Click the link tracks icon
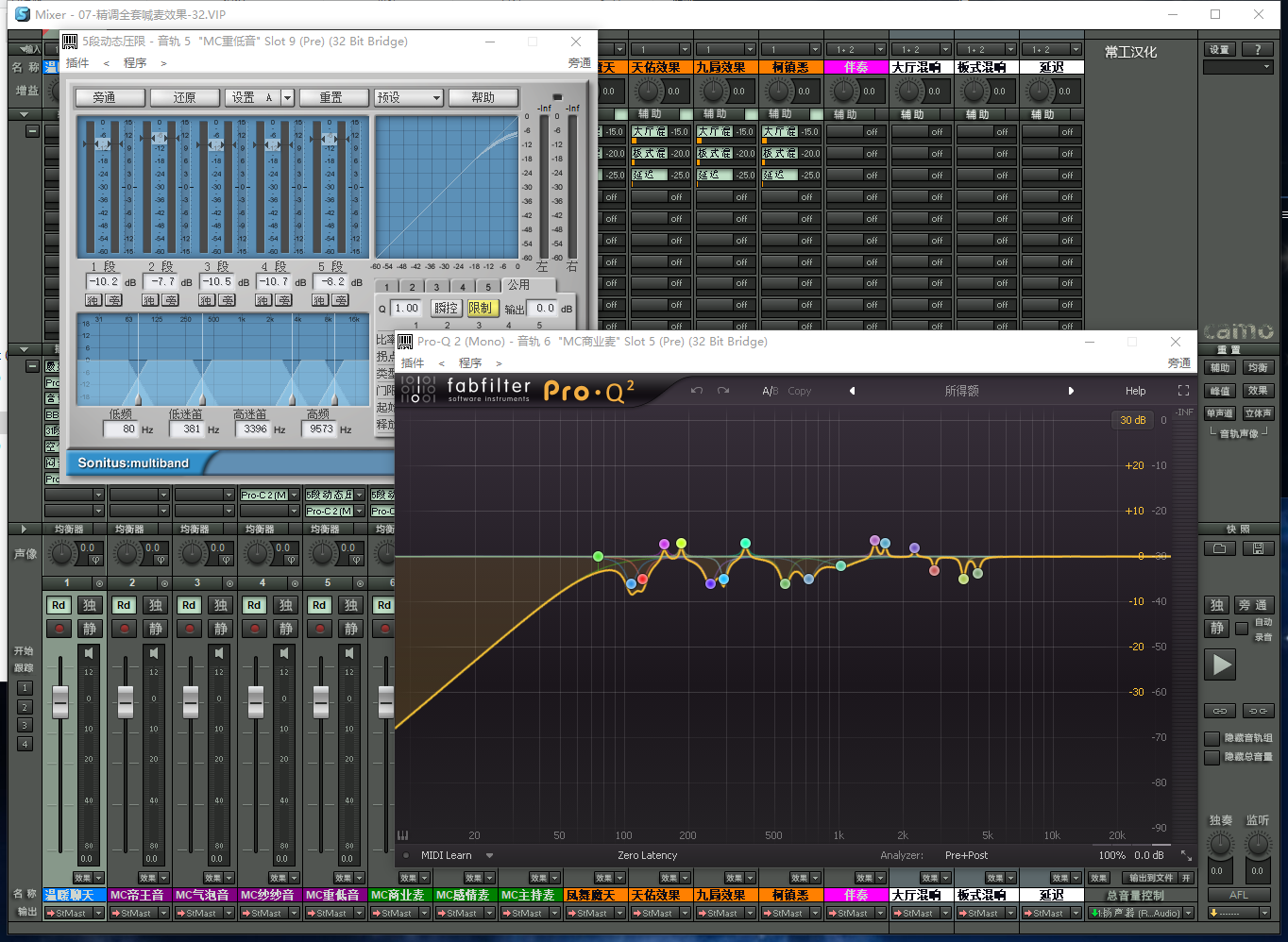 [x=1219, y=711]
